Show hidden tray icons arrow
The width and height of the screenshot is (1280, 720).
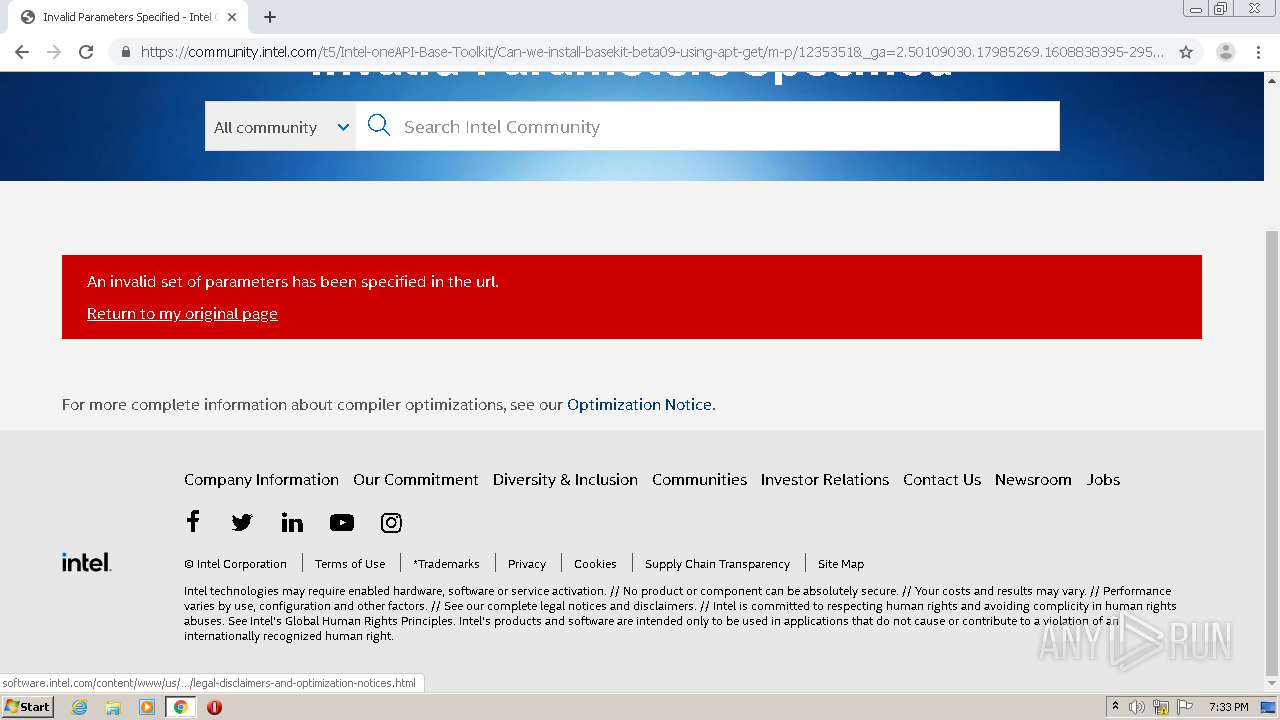tap(1115, 707)
